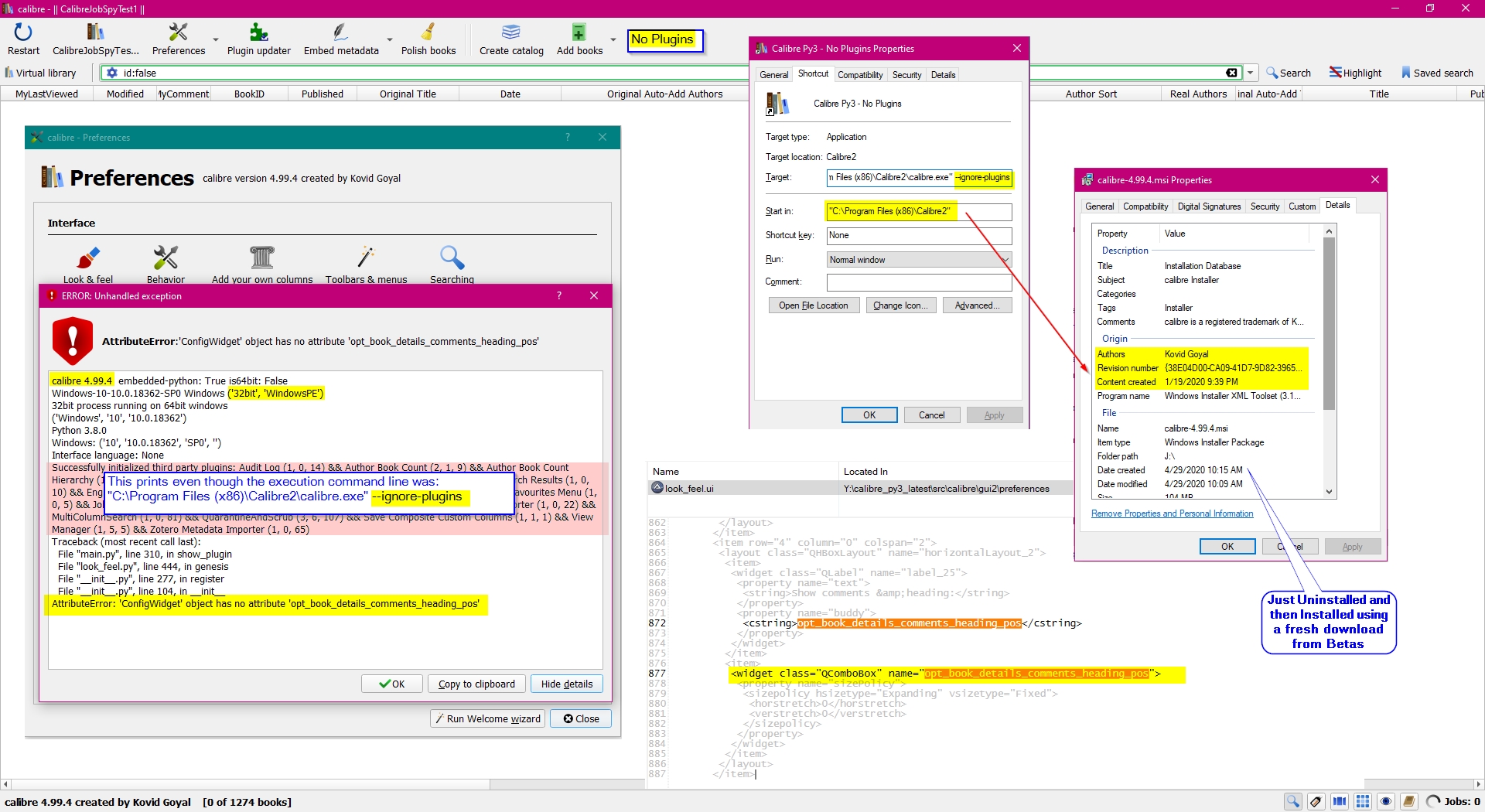Image resolution: width=1485 pixels, height=812 pixels.
Task: Open Searching preferences
Action: coord(452,264)
